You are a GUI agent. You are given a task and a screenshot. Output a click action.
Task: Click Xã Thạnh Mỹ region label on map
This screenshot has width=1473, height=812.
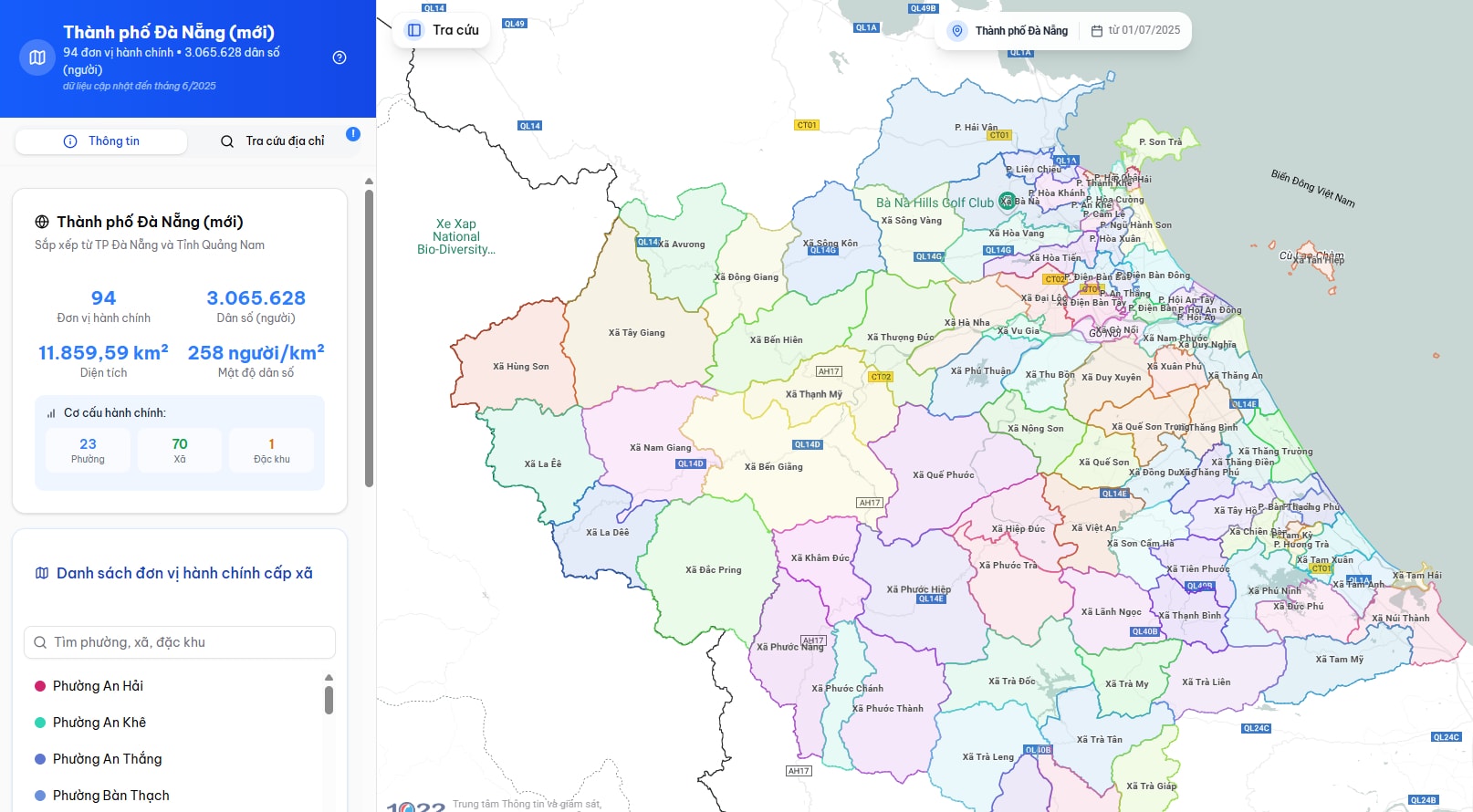814,395
